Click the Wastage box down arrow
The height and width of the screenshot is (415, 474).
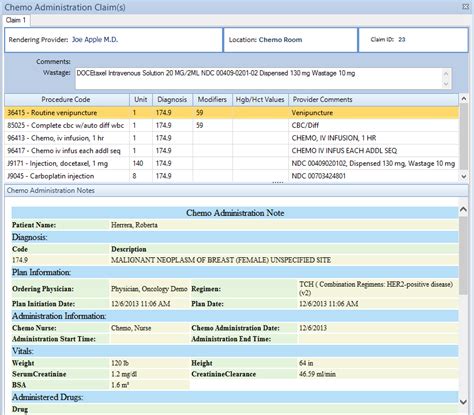coord(446,84)
